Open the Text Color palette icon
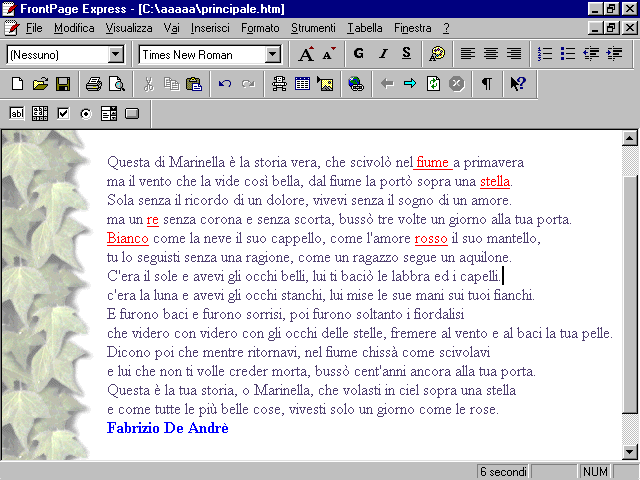 (x=437, y=54)
